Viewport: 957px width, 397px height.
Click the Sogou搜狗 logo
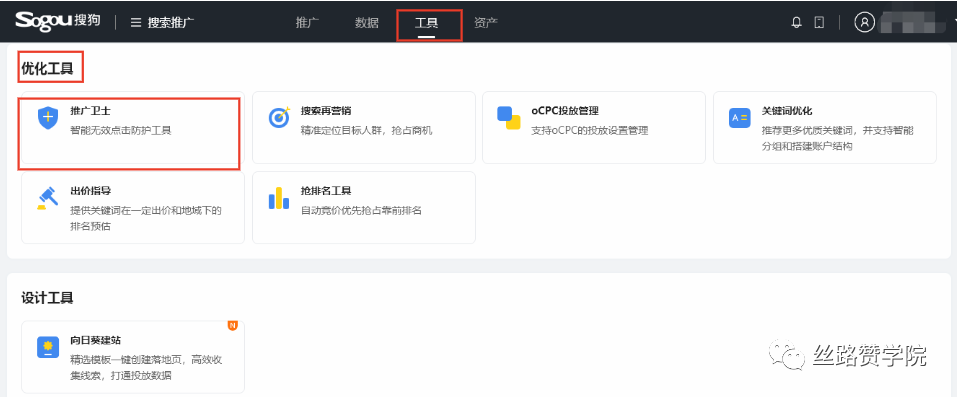pos(58,22)
